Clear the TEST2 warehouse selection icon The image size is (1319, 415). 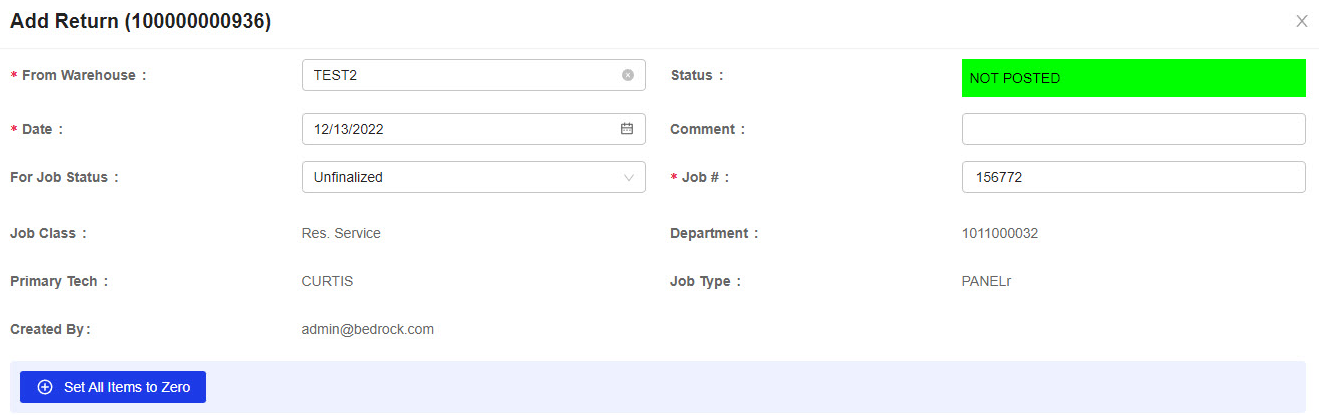click(628, 75)
